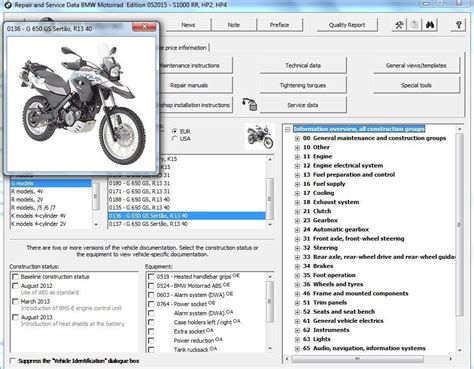Select 0137 - G 650 GS Sertão, R13 40

coord(187,224)
